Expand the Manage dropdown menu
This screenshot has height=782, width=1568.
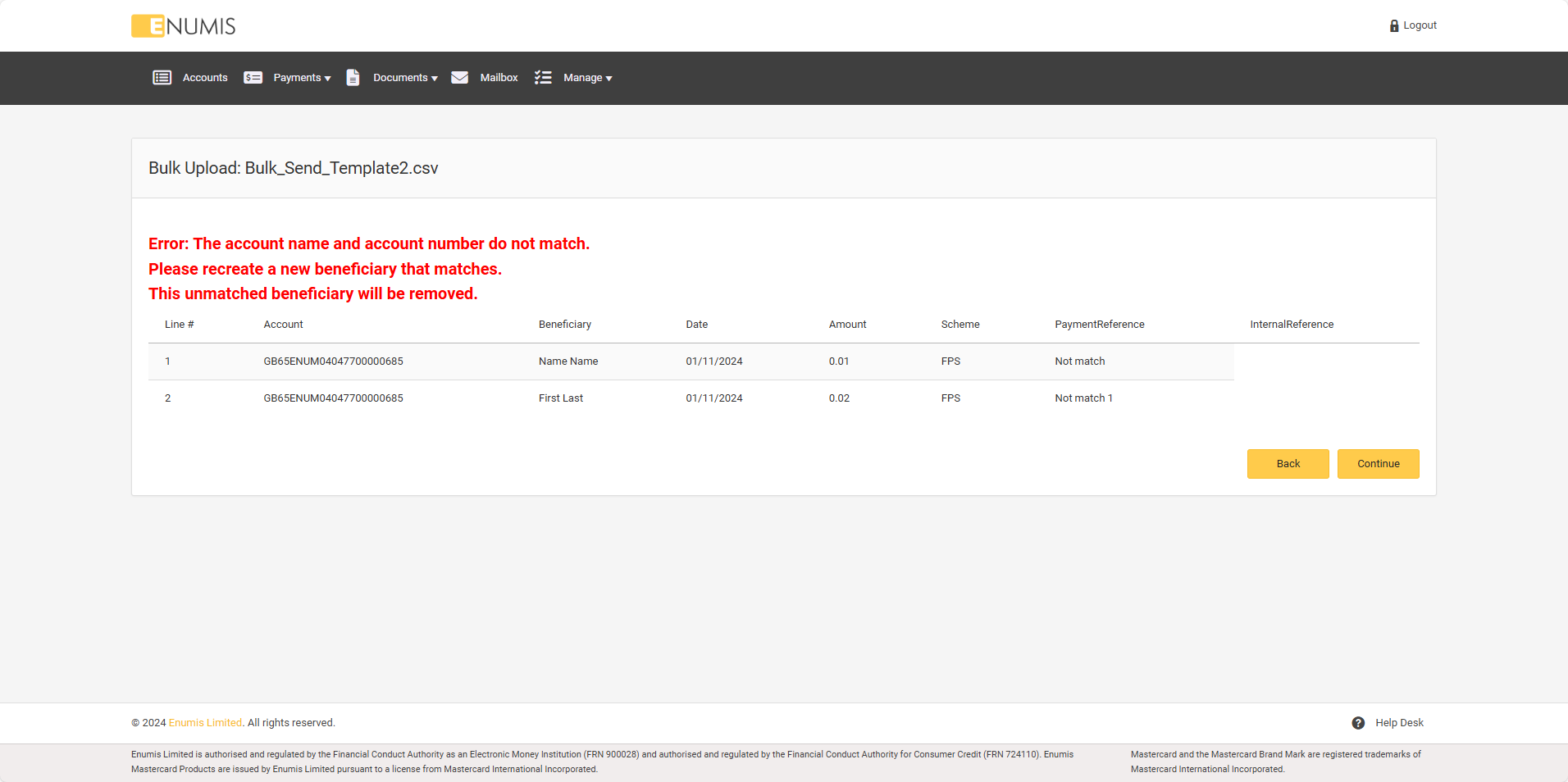tap(587, 78)
